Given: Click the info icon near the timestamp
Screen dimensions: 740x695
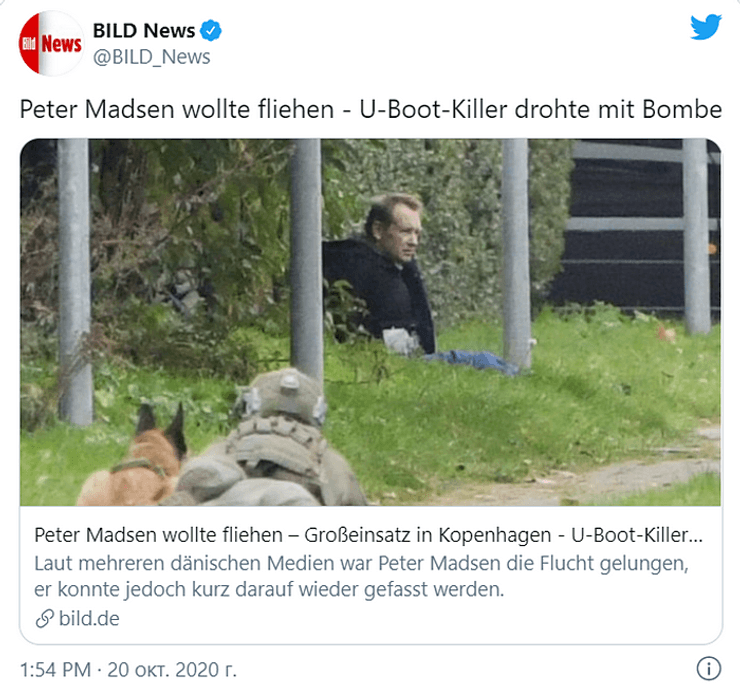Looking at the screenshot, I should point(708,669).
